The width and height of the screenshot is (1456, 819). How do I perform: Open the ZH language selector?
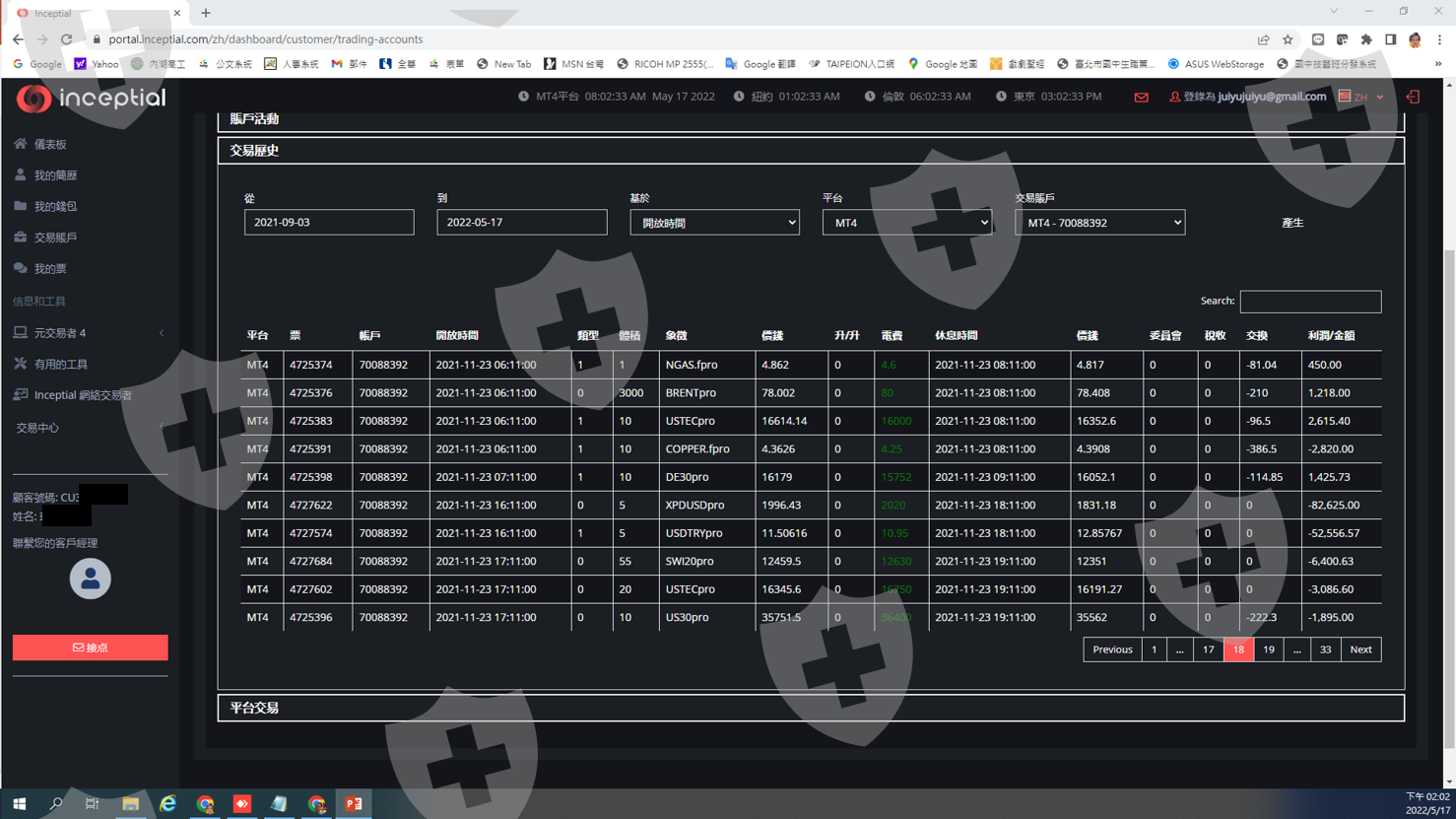tap(1361, 97)
